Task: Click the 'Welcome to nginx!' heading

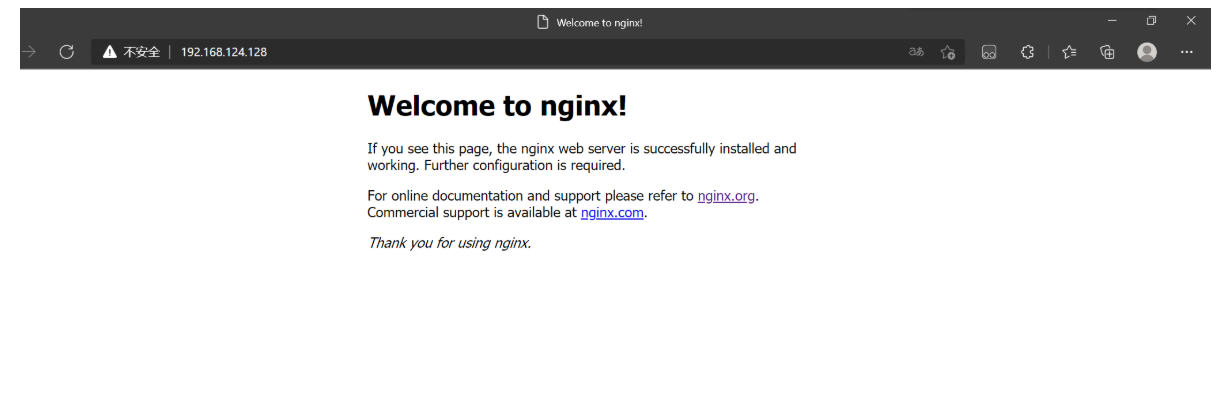Action: (x=497, y=106)
